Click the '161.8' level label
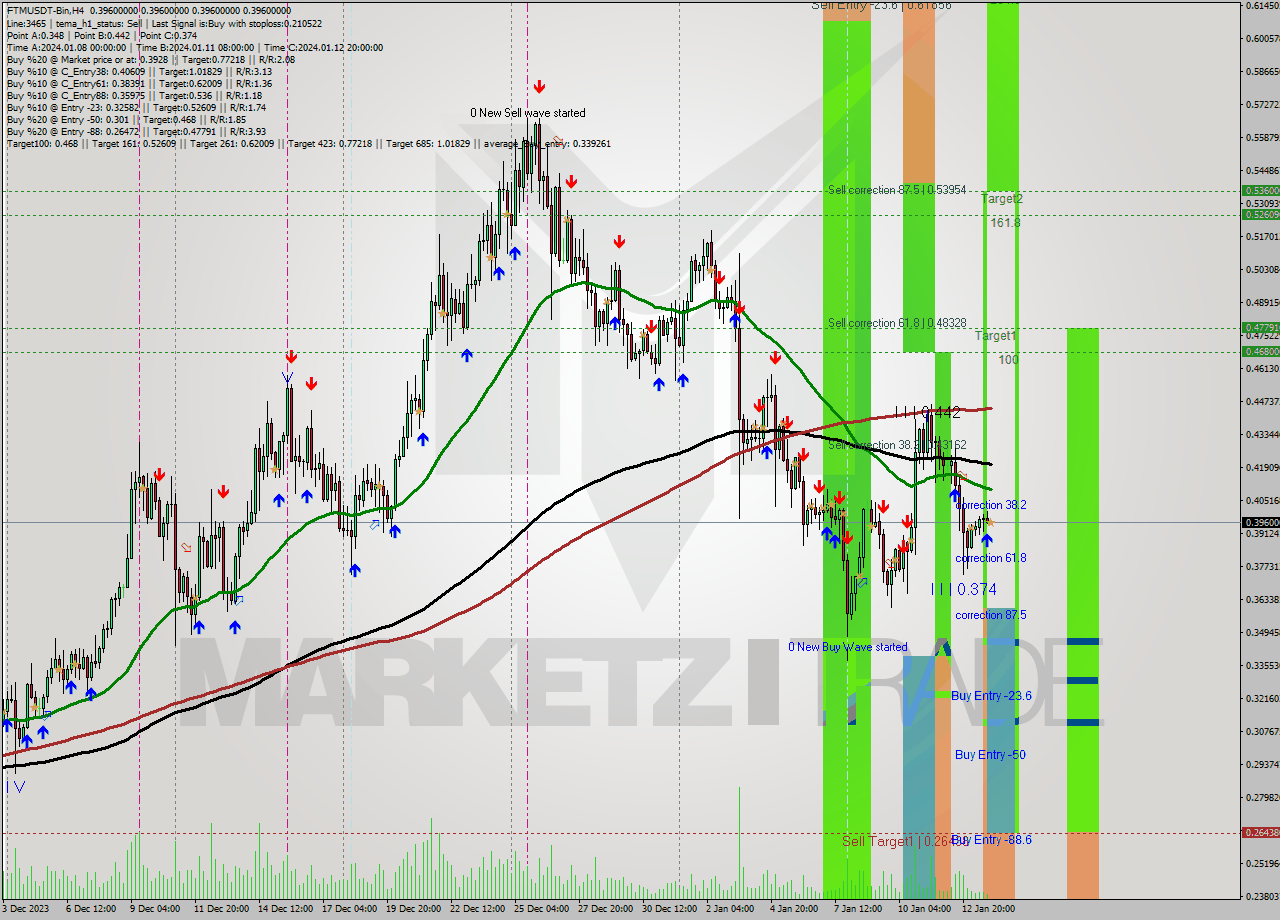Viewport: 1280px width, 920px height. click(1005, 223)
